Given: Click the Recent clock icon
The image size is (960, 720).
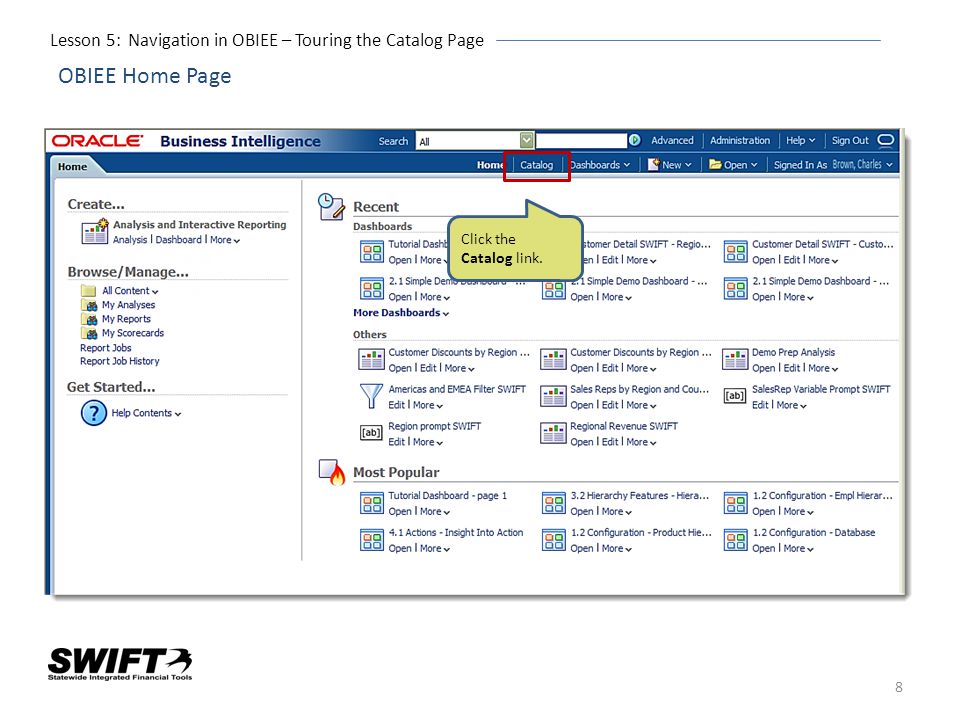Looking at the screenshot, I should [331, 206].
